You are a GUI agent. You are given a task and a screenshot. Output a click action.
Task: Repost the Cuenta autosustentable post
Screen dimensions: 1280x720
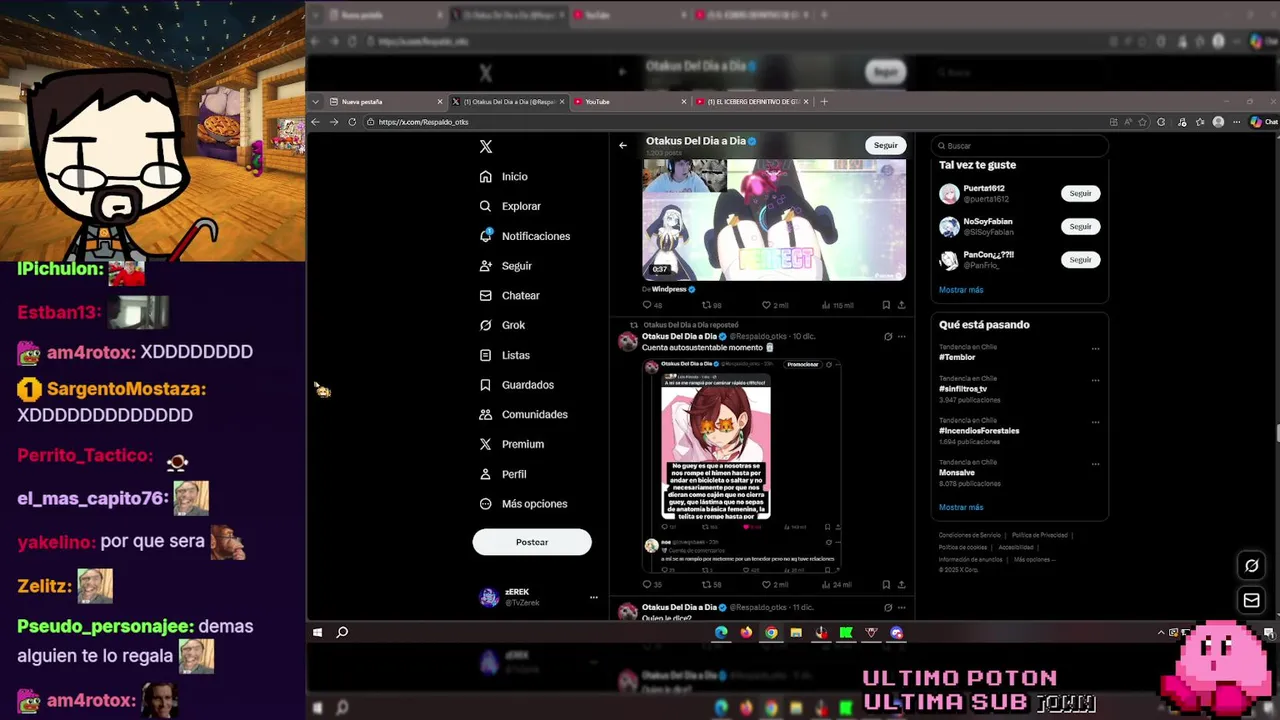(x=712, y=585)
